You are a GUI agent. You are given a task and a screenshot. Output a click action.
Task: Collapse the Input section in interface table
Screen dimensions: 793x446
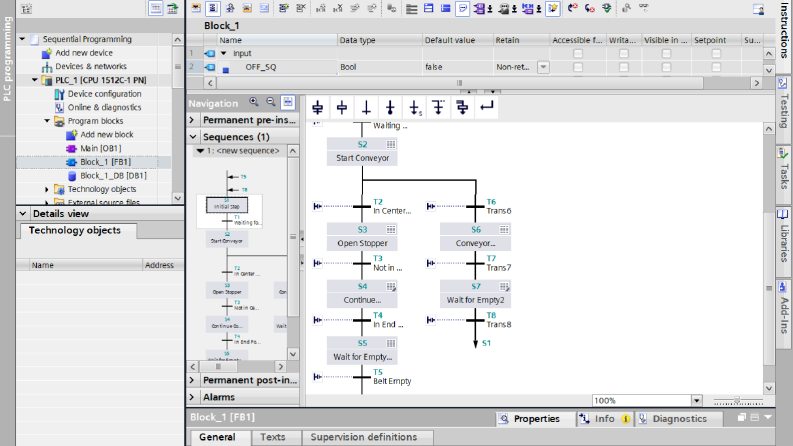coord(224,53)
